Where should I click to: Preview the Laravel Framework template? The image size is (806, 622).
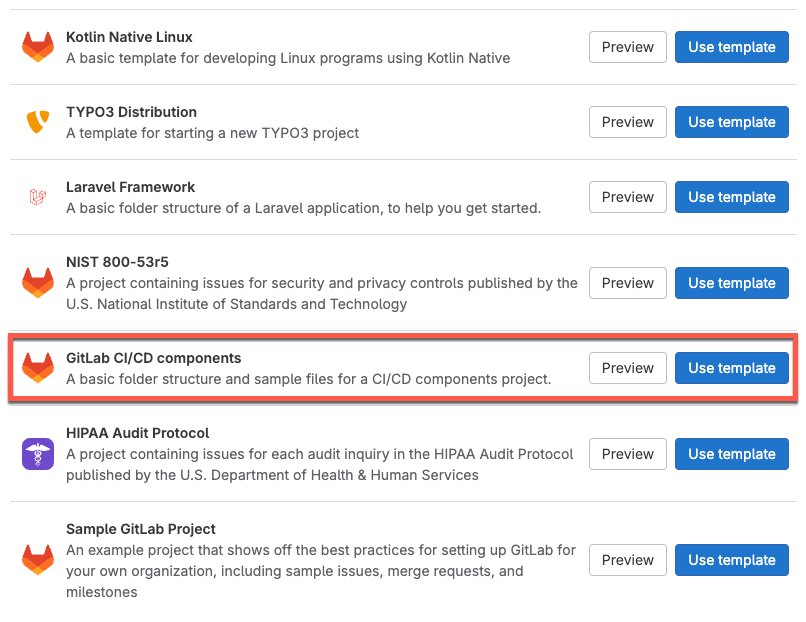pyautogui.click(x=627, y=197)
